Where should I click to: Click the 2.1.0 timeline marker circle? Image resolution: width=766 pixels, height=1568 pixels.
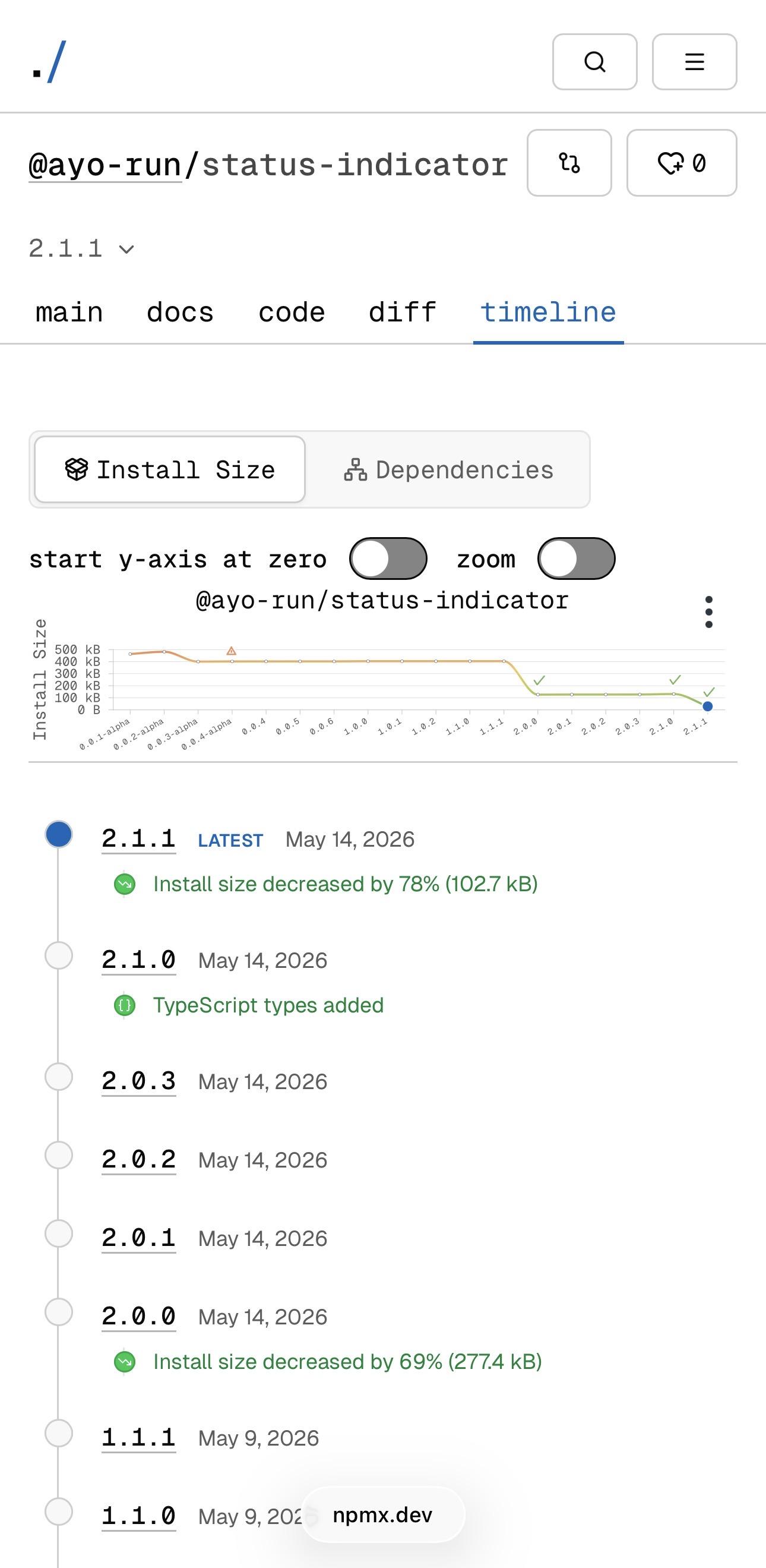[59, 955]
